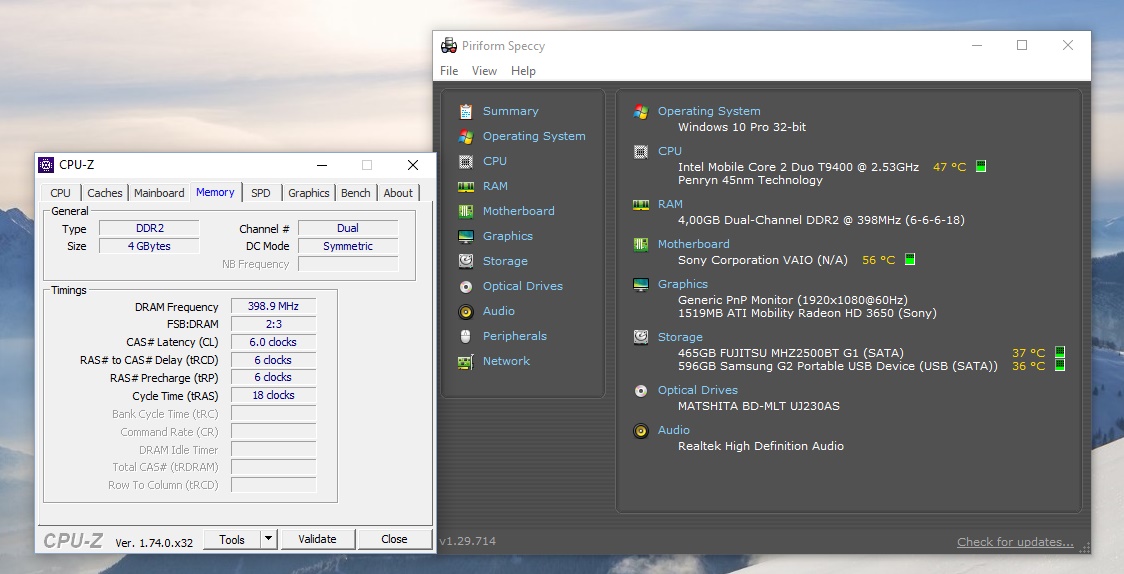Viewport: 1124px width, 574px height.
Task: Click the green Motherboard temperature indicator icon
Action: [x=910, y=259]
